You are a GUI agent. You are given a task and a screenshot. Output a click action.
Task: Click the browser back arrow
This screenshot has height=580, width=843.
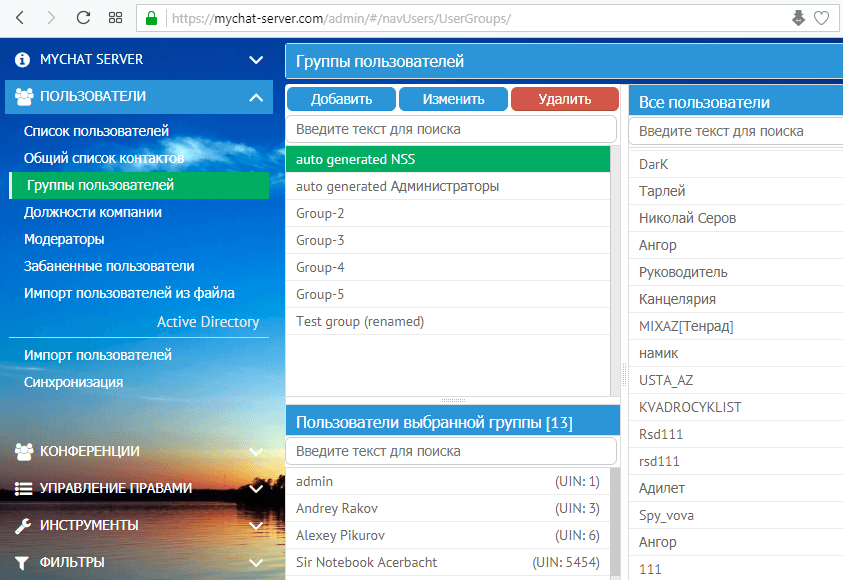pyautogui.click(x=21, y=17)
